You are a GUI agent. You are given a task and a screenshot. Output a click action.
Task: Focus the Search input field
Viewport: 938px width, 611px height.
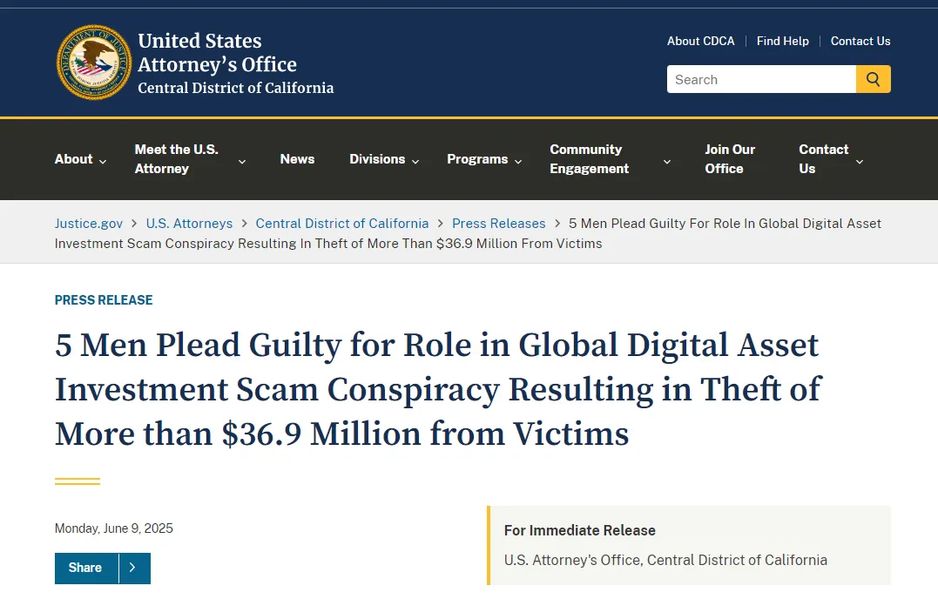pyautogui.click(x=761, y=79)
